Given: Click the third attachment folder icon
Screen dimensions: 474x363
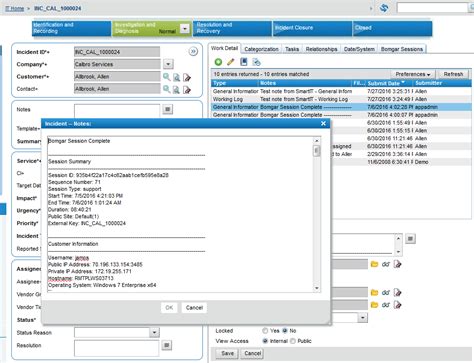Looking at the screenshot, I should (x=374, y=305).
